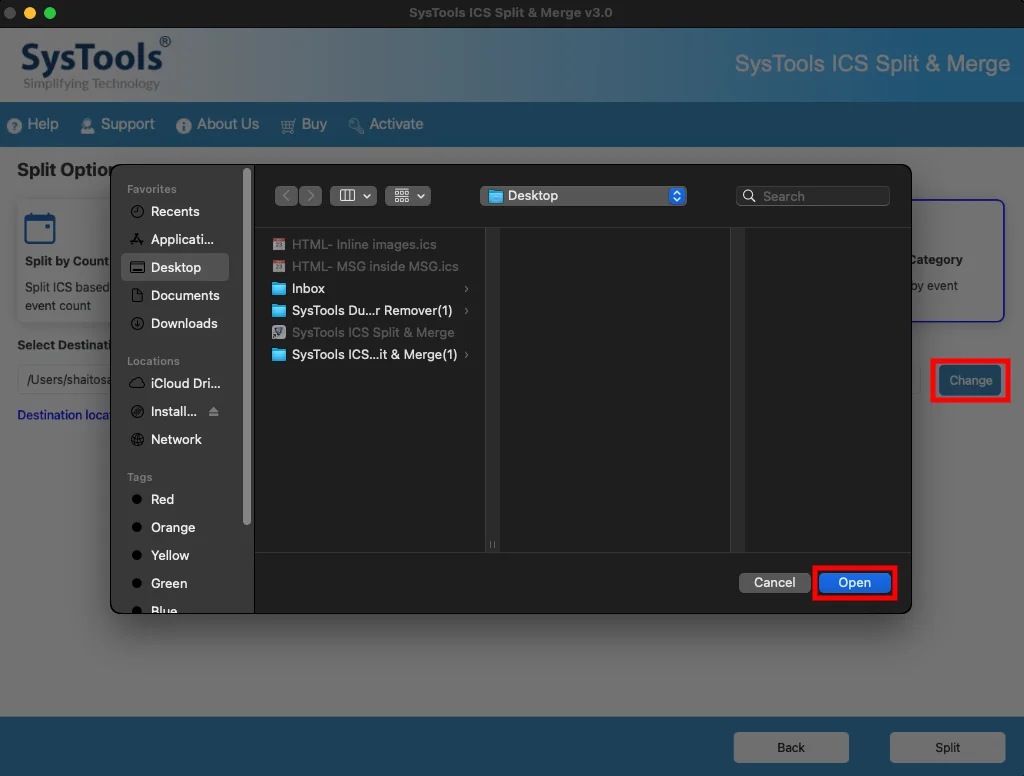
Task: Select Downloads in the sidebar
Action: pyautogui.click(x=175, y=323)
